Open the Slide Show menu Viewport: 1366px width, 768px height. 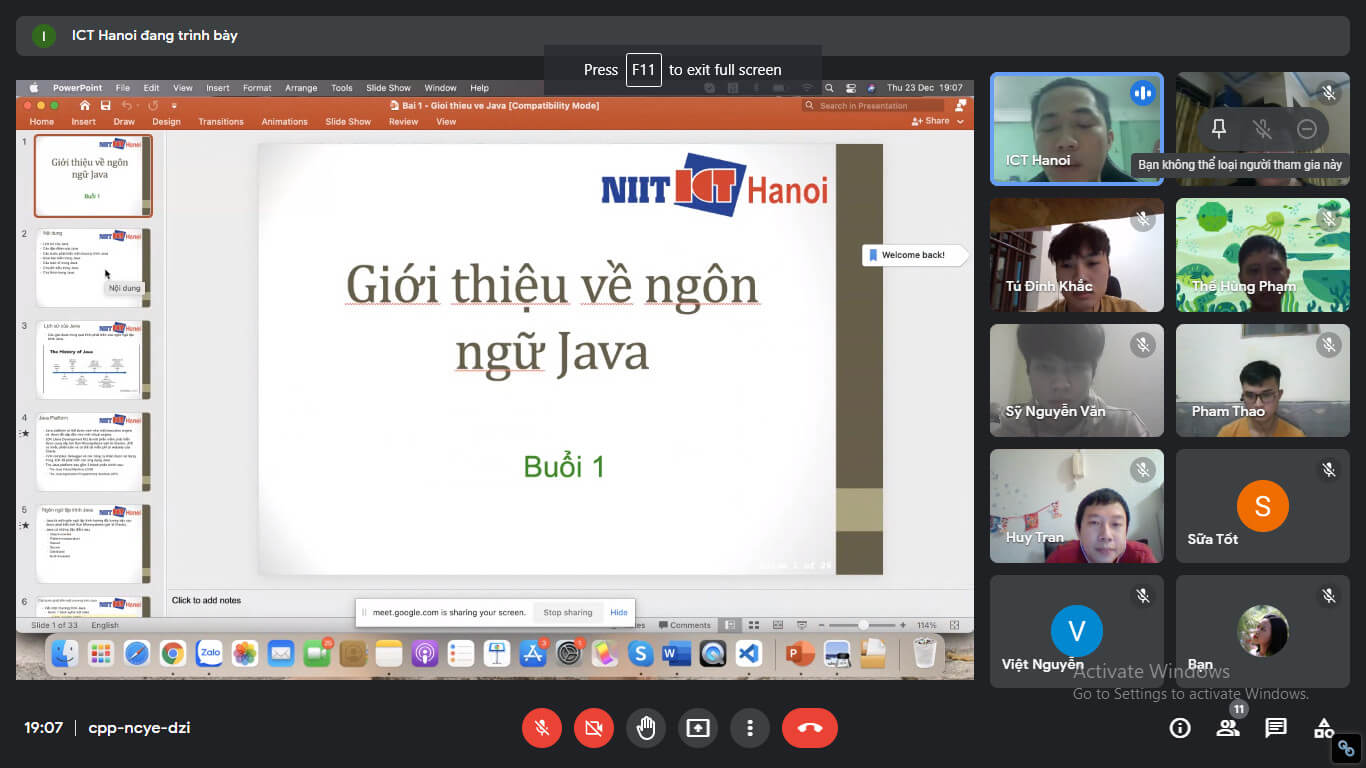click(388, 87)
